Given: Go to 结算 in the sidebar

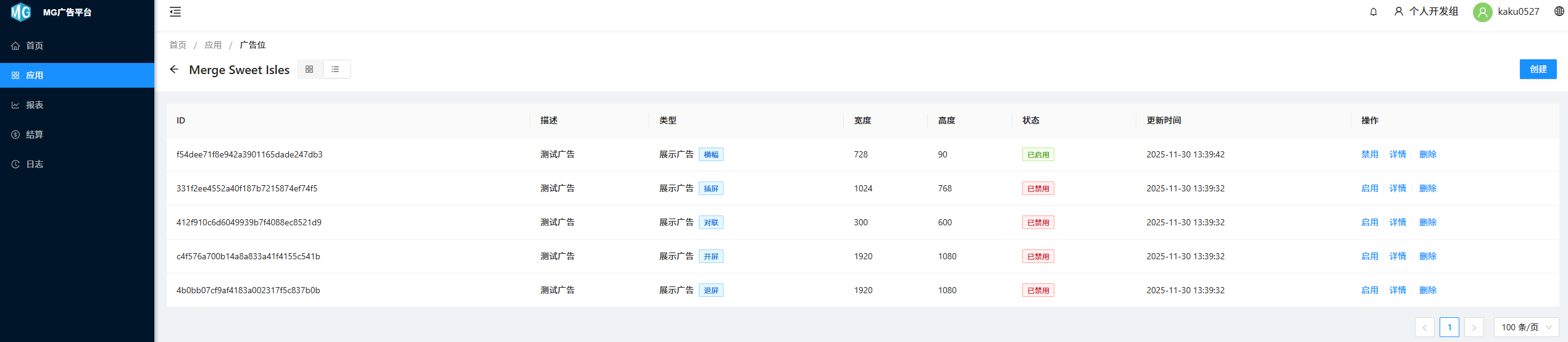Looking at the screenshot, I should click(35, 135).
